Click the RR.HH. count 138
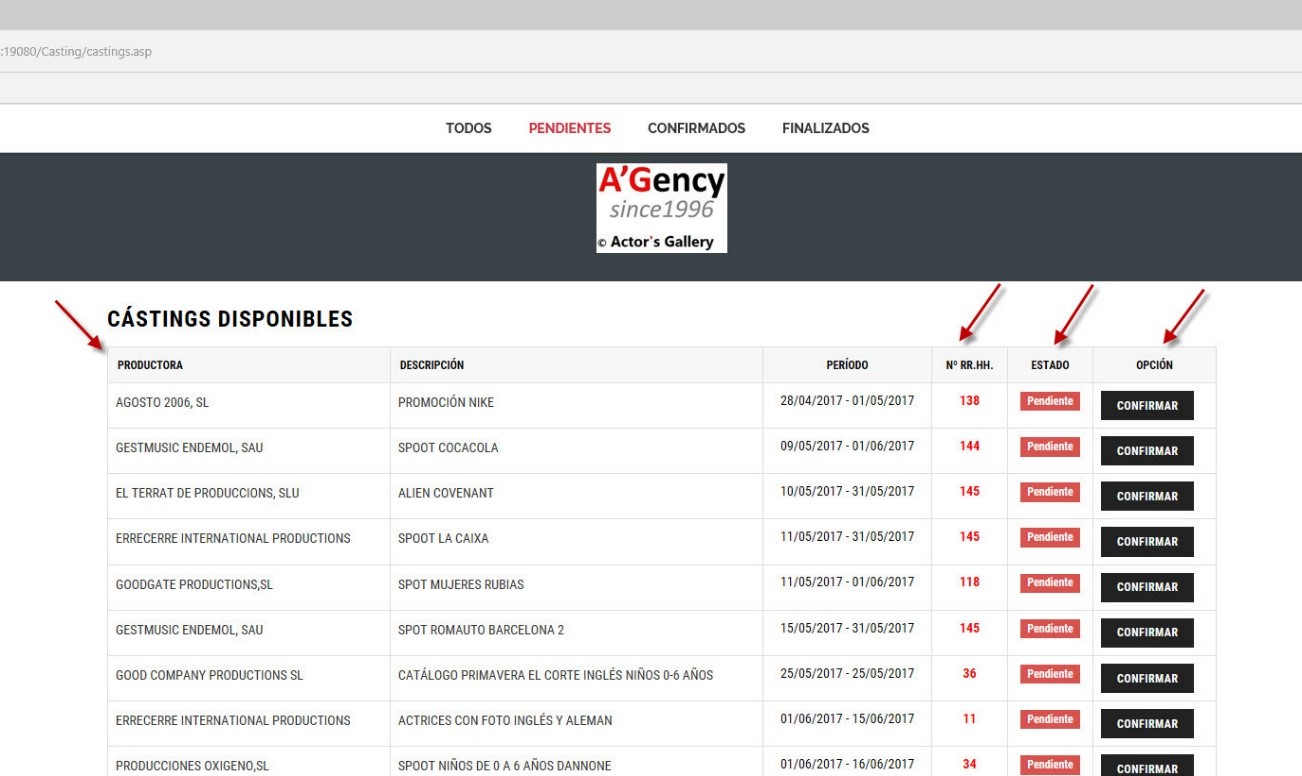The height and width of the screenshot is (776, 1302). [x=969, y=401]
